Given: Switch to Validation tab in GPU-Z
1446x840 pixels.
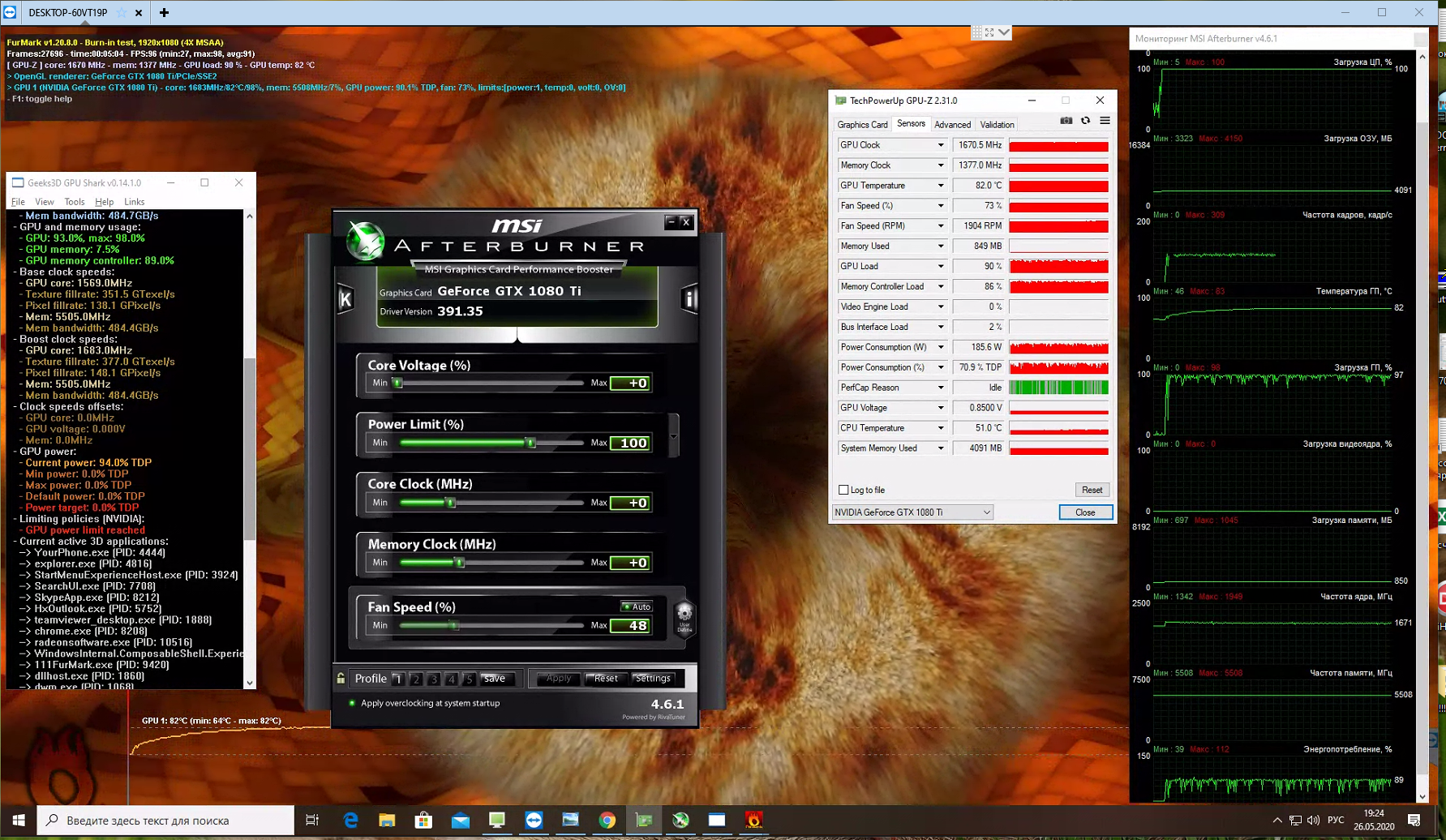Looking at the screenshot, I should click(997, 125).
